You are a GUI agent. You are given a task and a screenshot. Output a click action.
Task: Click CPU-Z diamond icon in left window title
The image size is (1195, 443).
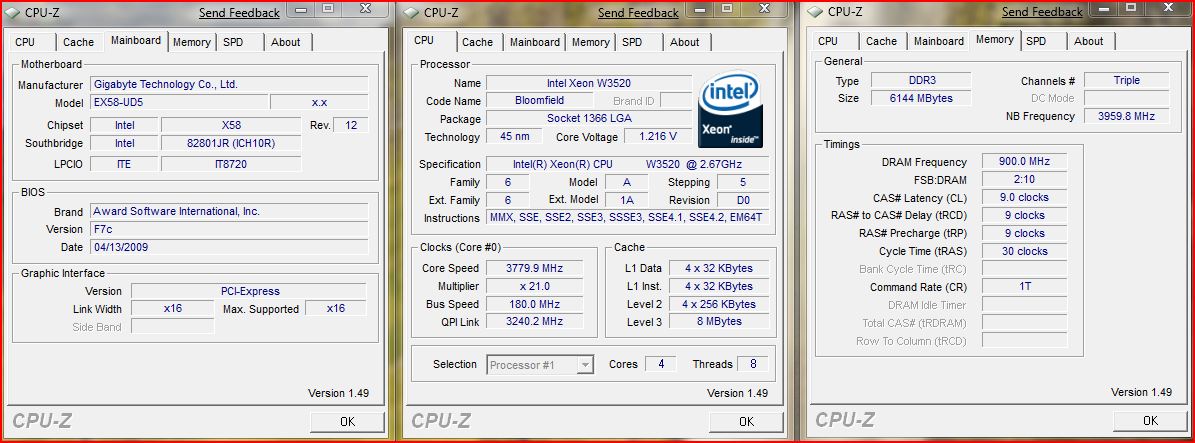coord(13,12)
